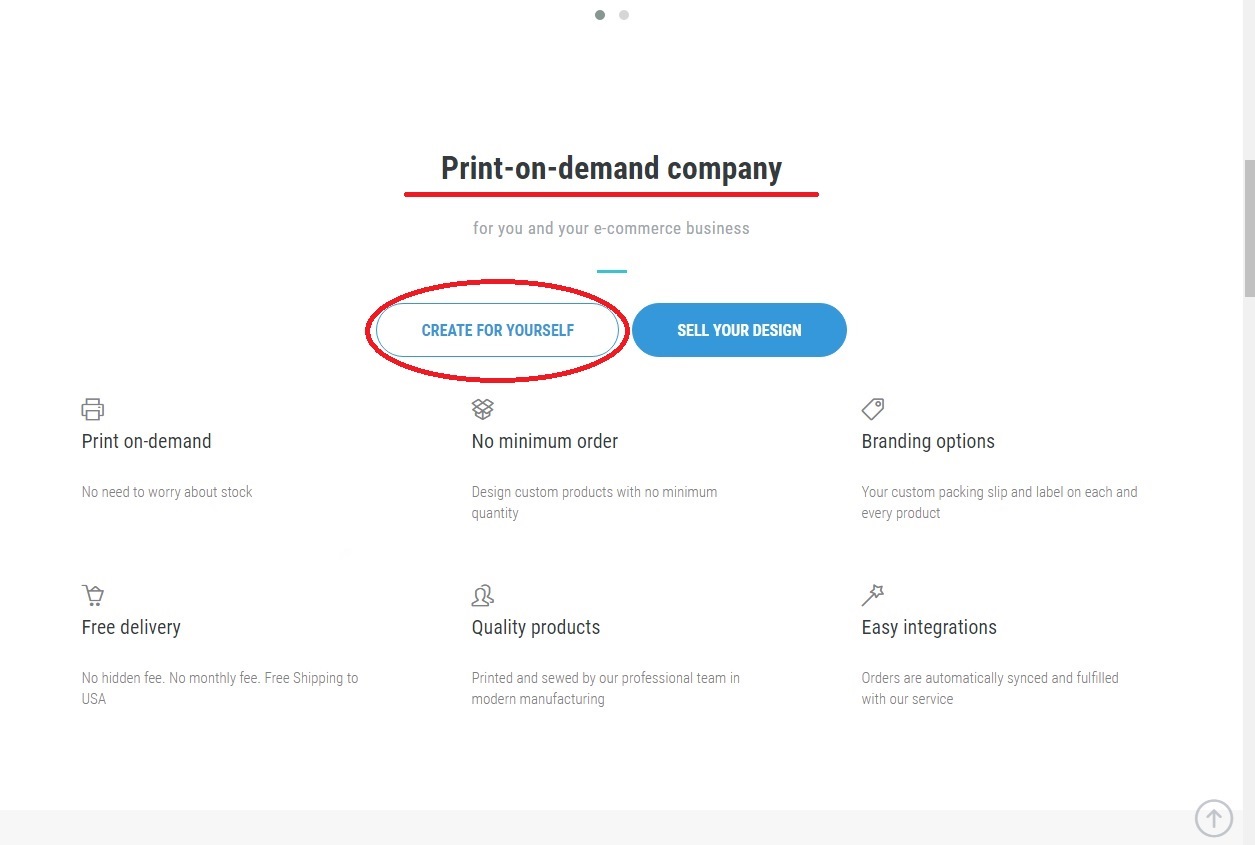Click the Print on-demand feature title
The width and height of the screenshot is (1255, 845).
coord(146,441)
